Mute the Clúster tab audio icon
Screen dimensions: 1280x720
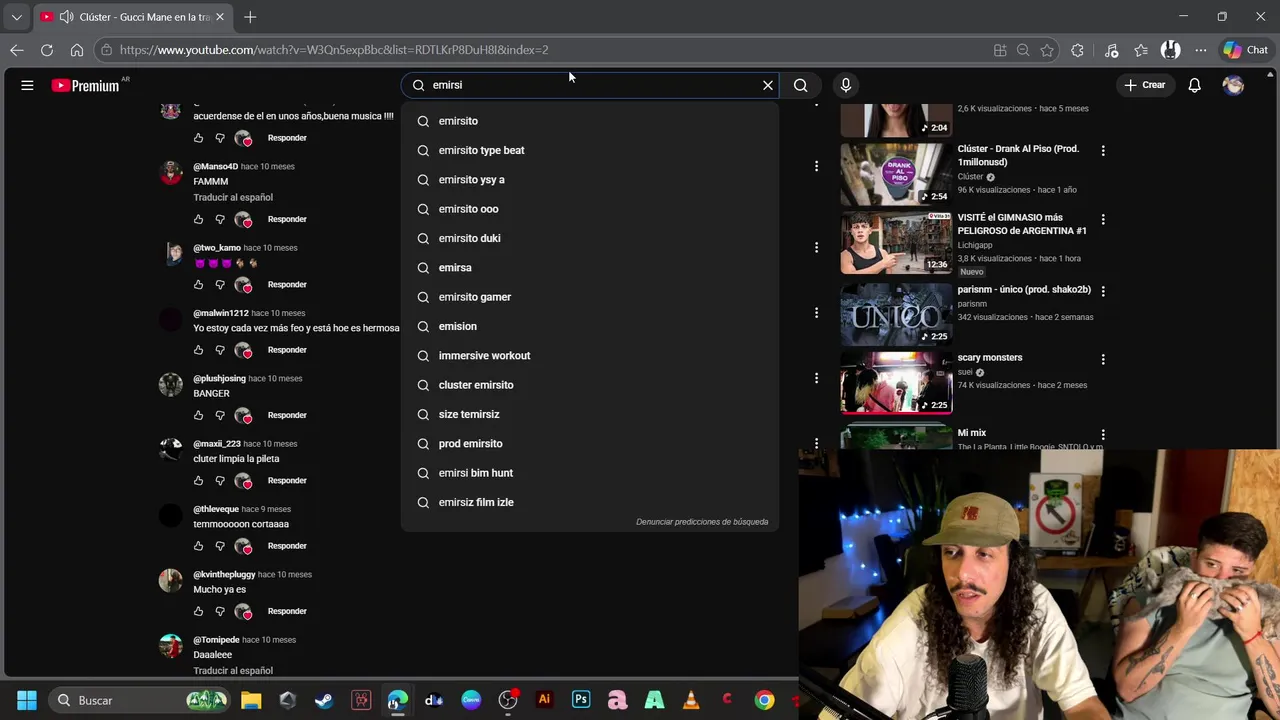coord(66,17)
